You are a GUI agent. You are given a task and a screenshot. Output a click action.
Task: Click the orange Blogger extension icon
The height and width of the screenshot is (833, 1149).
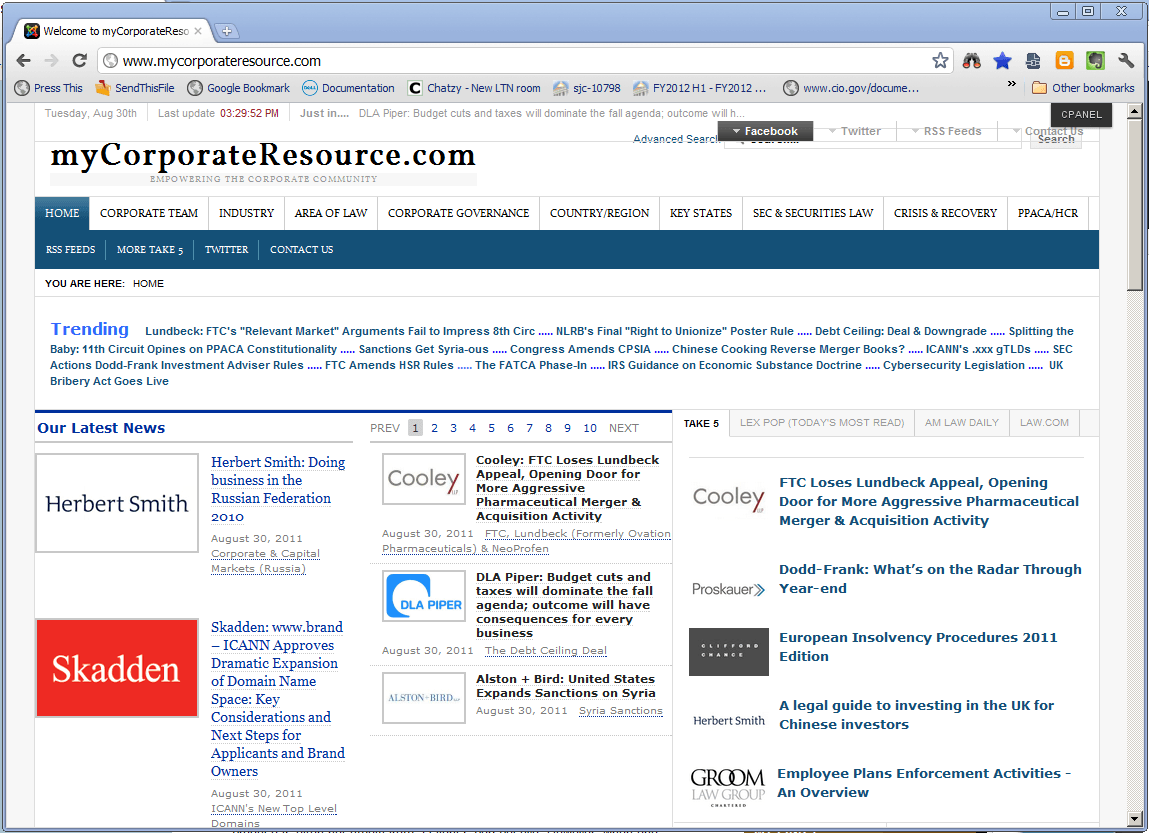[1064, 61]
